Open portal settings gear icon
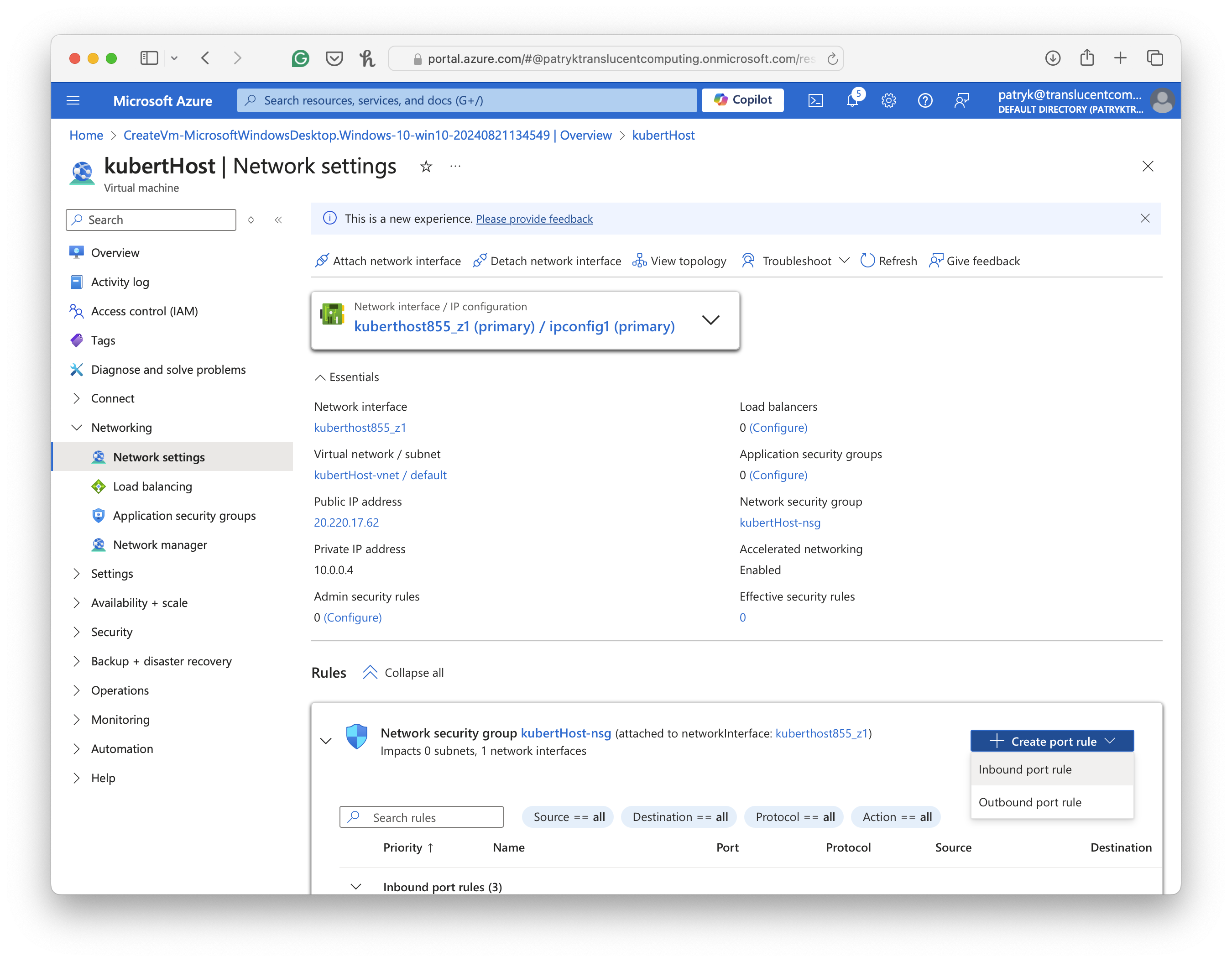Screen dimensions: 1232x962 [888, 100]
